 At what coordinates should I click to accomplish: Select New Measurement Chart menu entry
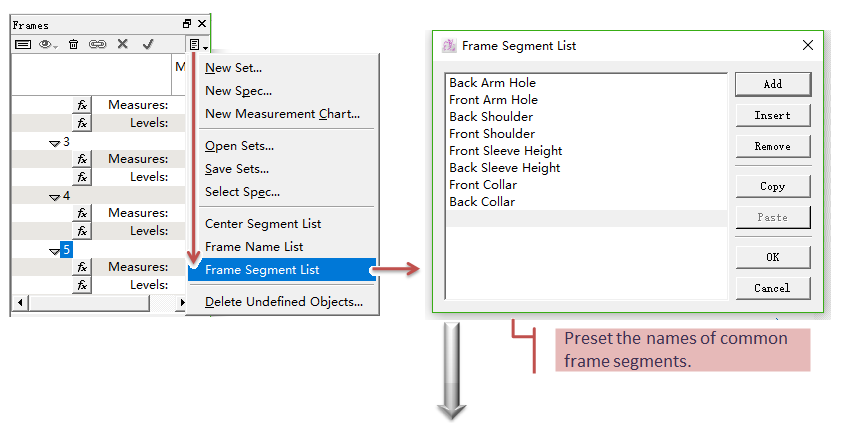tap(282, 114)
